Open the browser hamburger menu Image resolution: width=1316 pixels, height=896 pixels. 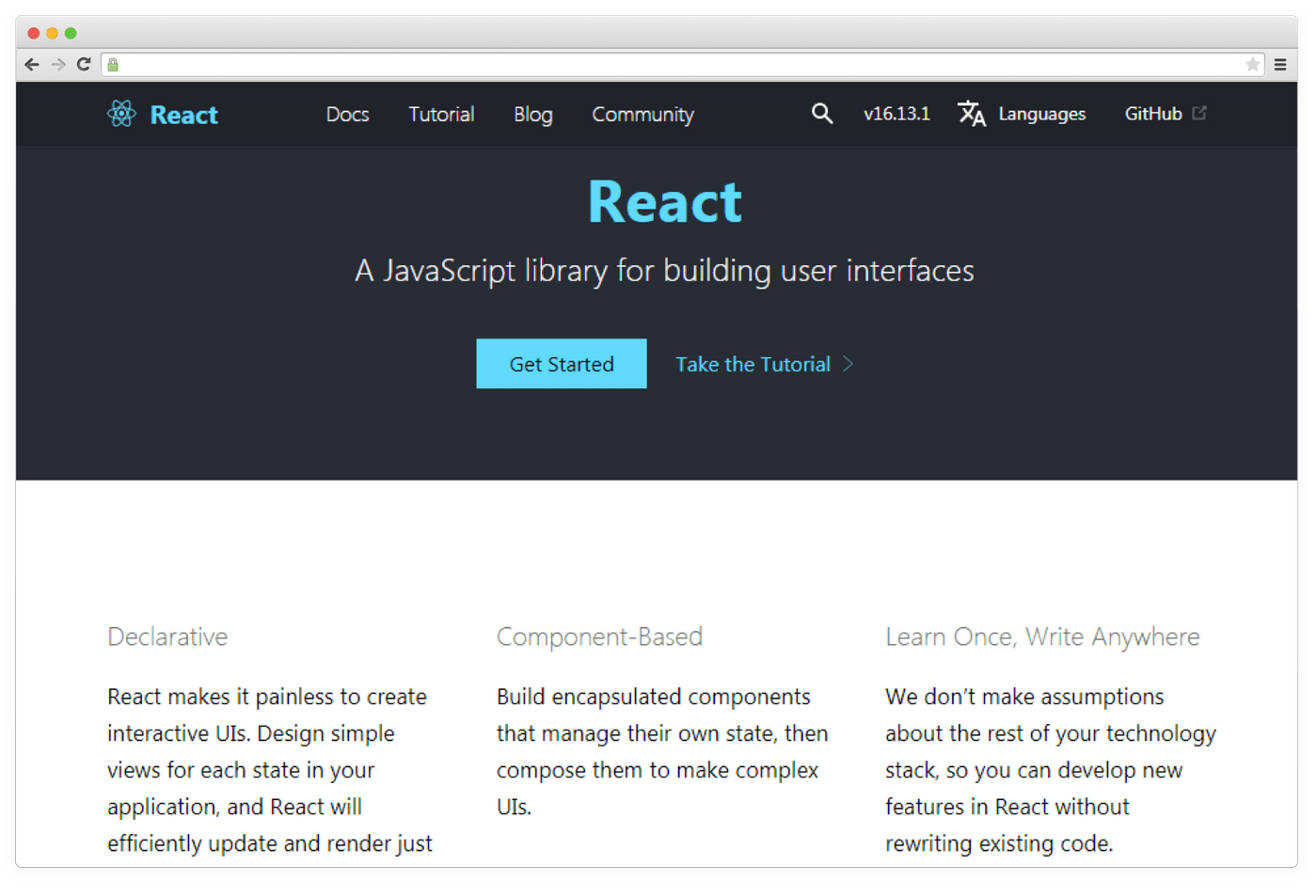tap(1280, 65)
